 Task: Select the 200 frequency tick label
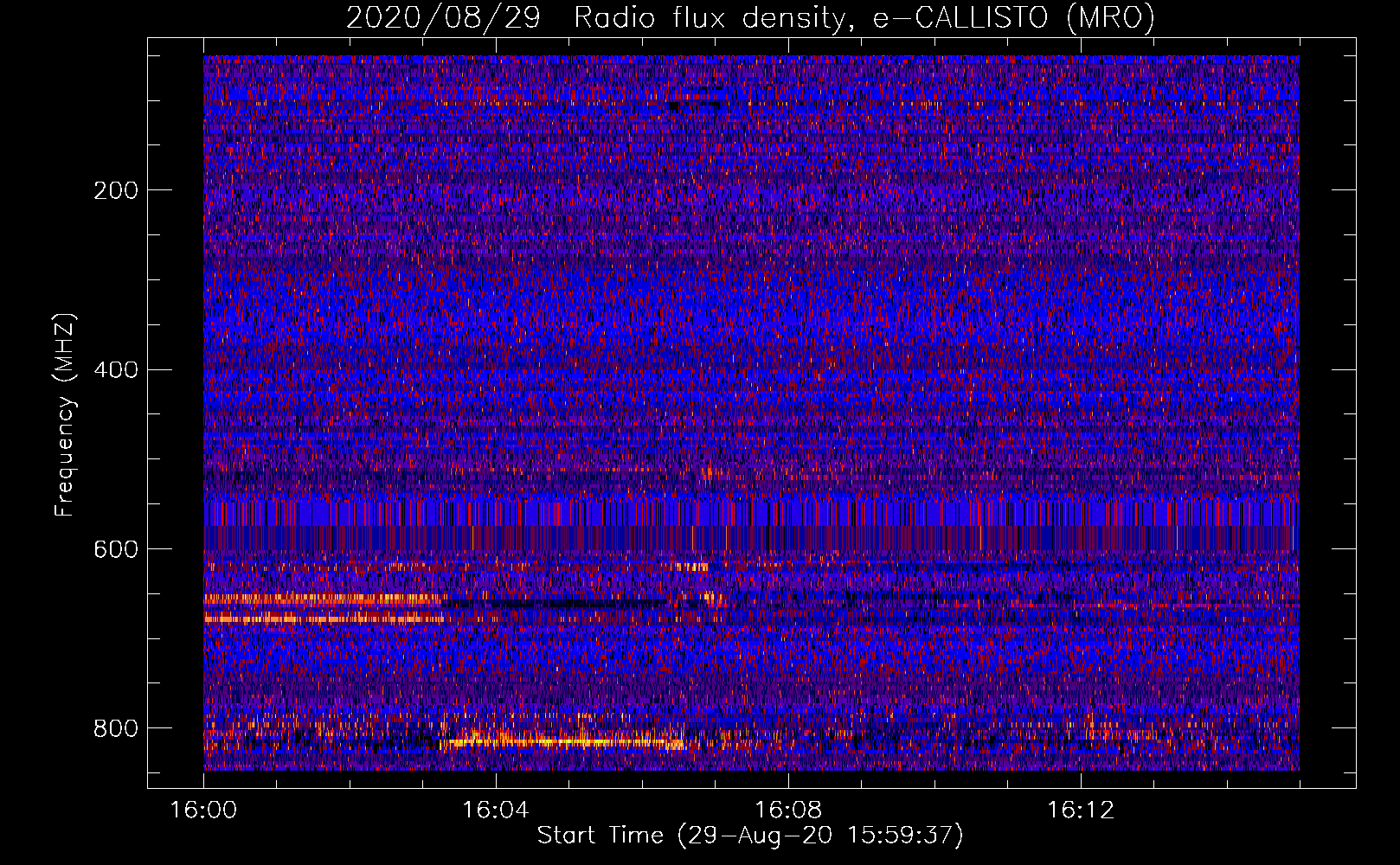[116, 190]
